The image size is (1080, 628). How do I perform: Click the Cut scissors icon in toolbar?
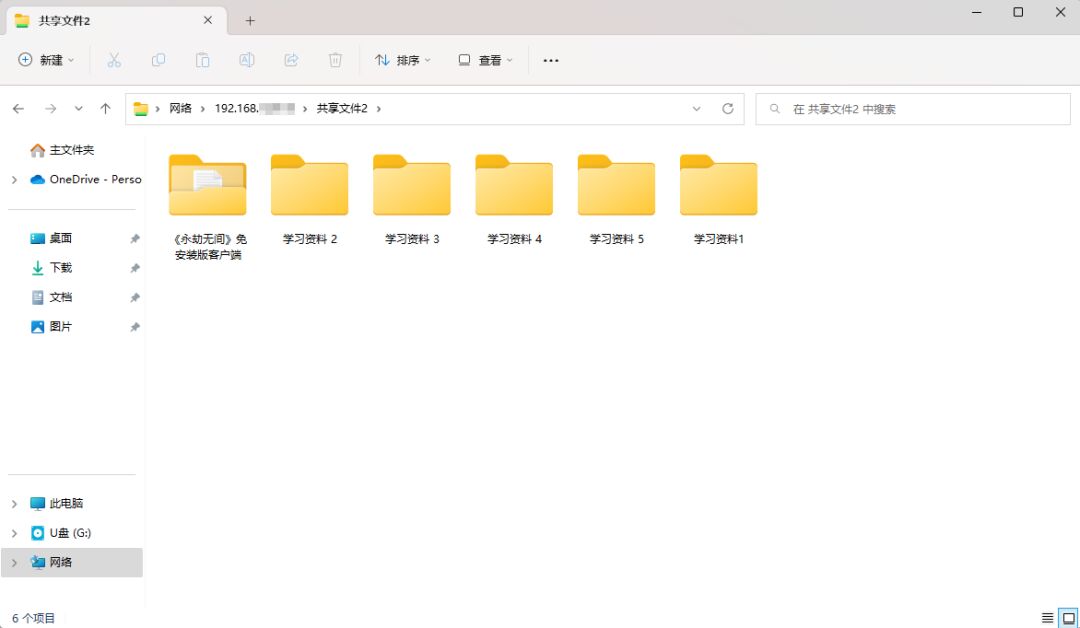coord(114,60)
